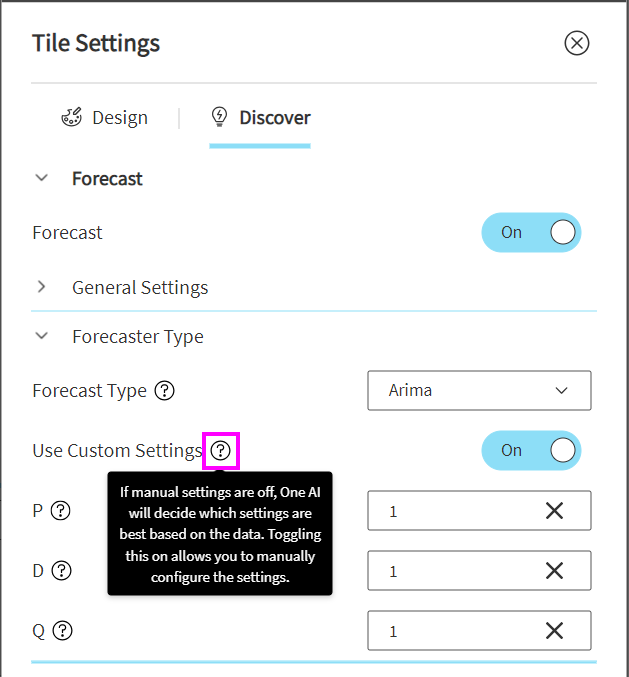Click the Use Custom Settings help icon
Screen dimensions: 629x677
220,451
